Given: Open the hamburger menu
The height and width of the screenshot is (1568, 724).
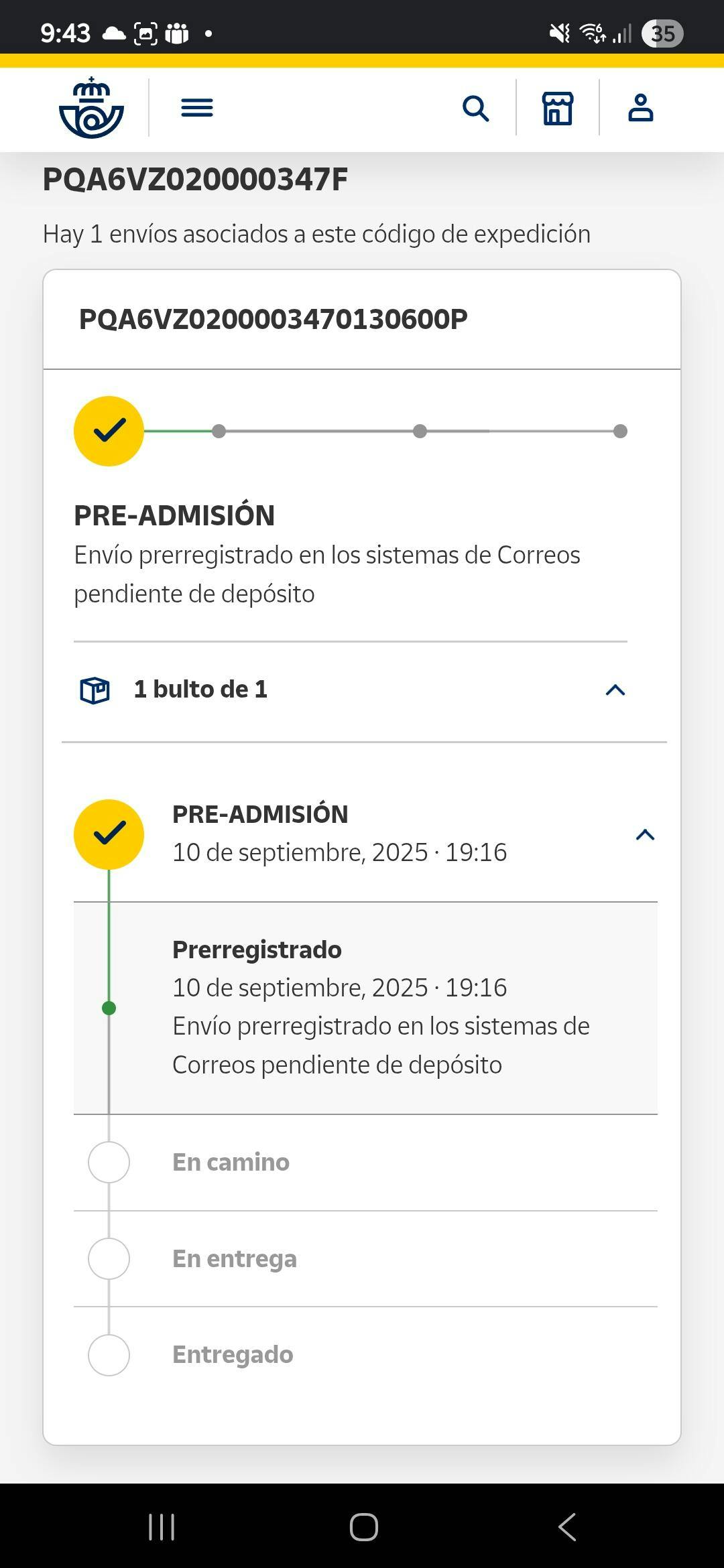Looking at the screenshot, I should [x=197, y=108].
